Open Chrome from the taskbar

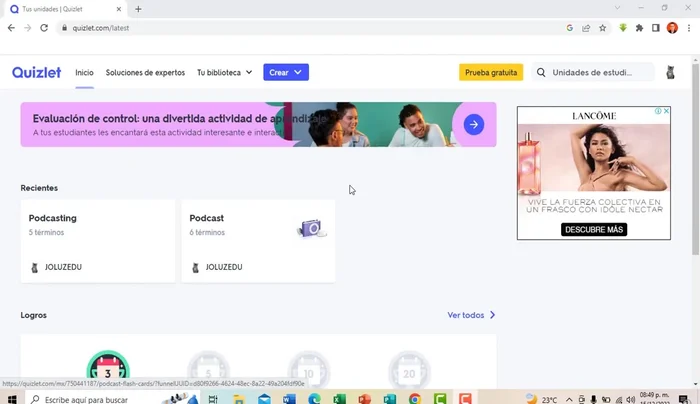click(x=415, y=399)
